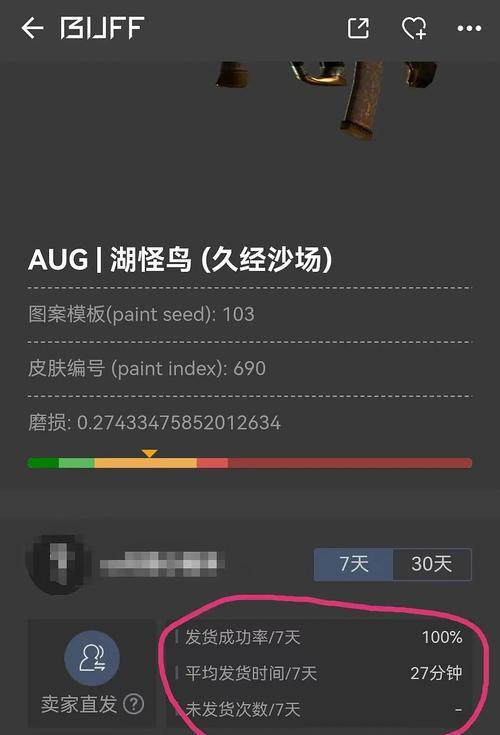Tap the orange segment of wear bar
500x735 pixels.
coord(145,463)
